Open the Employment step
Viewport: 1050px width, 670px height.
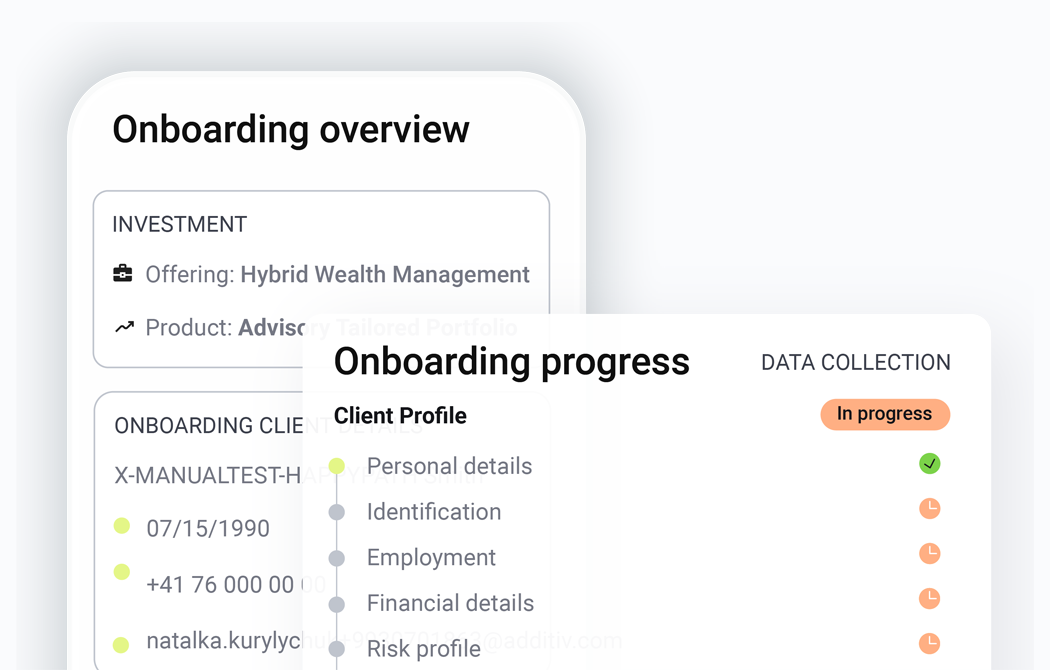click(431, 558)
